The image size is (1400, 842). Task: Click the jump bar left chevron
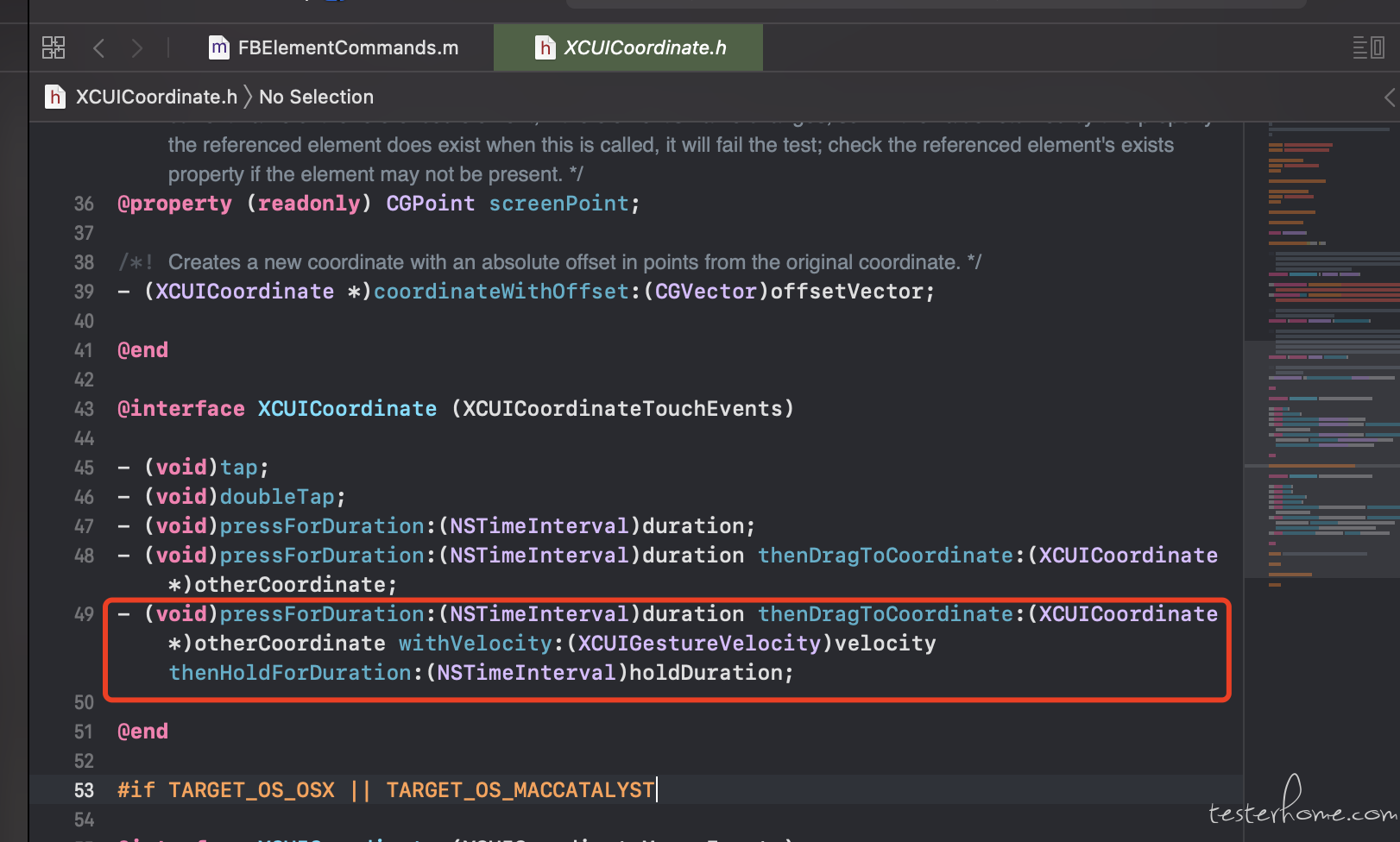(1389, 97)
